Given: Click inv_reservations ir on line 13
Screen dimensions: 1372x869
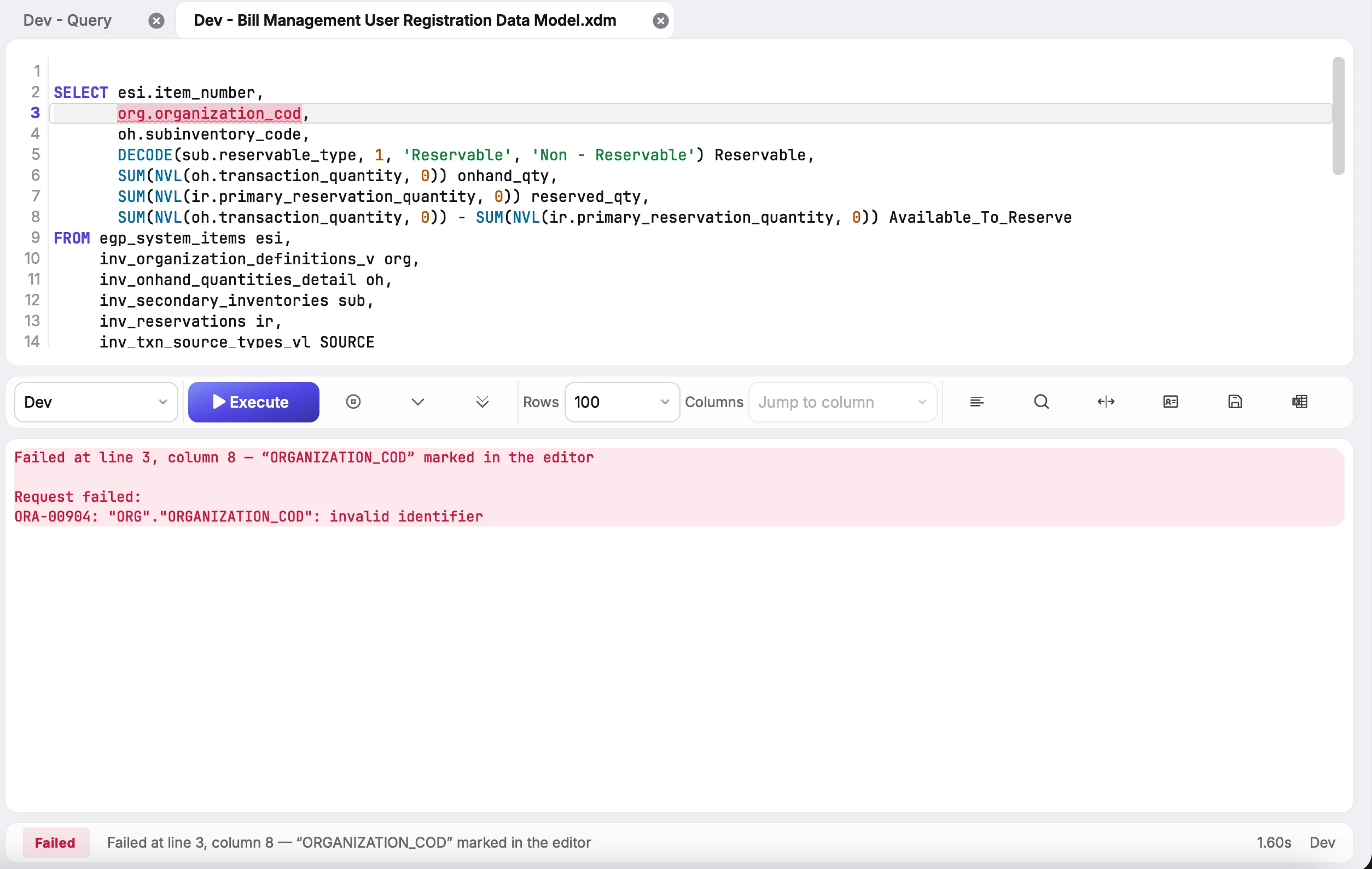Looking at the screenshot, I should pos(187,321).
